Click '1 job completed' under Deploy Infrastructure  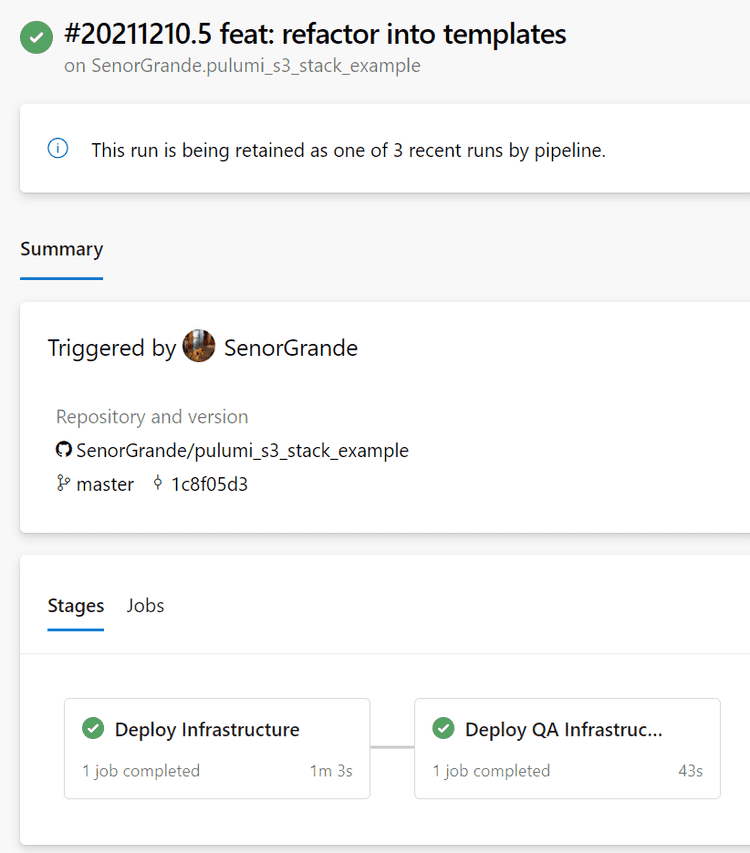[141, 771]
